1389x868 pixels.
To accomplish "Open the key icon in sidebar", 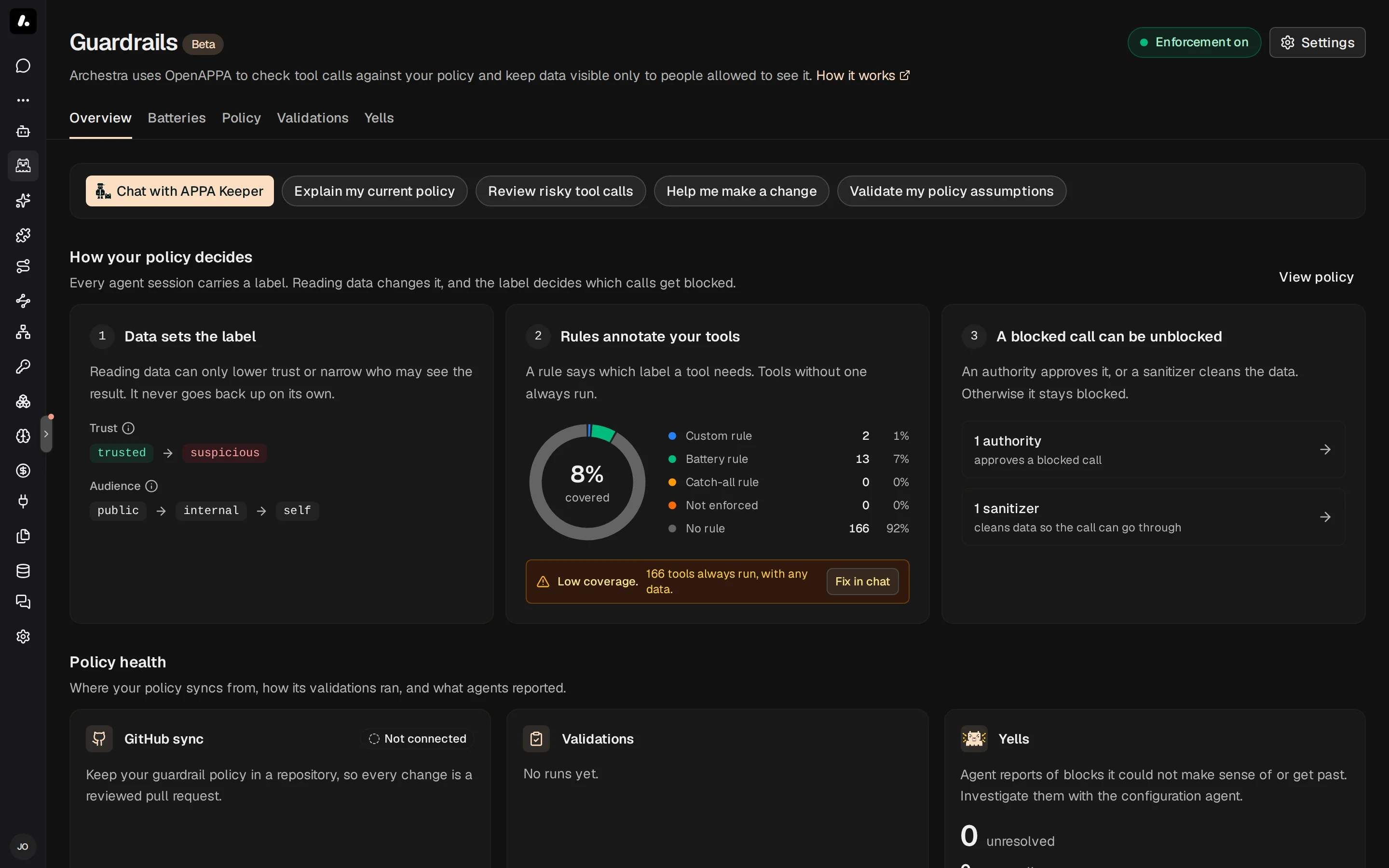I will [x=23, y=366].
